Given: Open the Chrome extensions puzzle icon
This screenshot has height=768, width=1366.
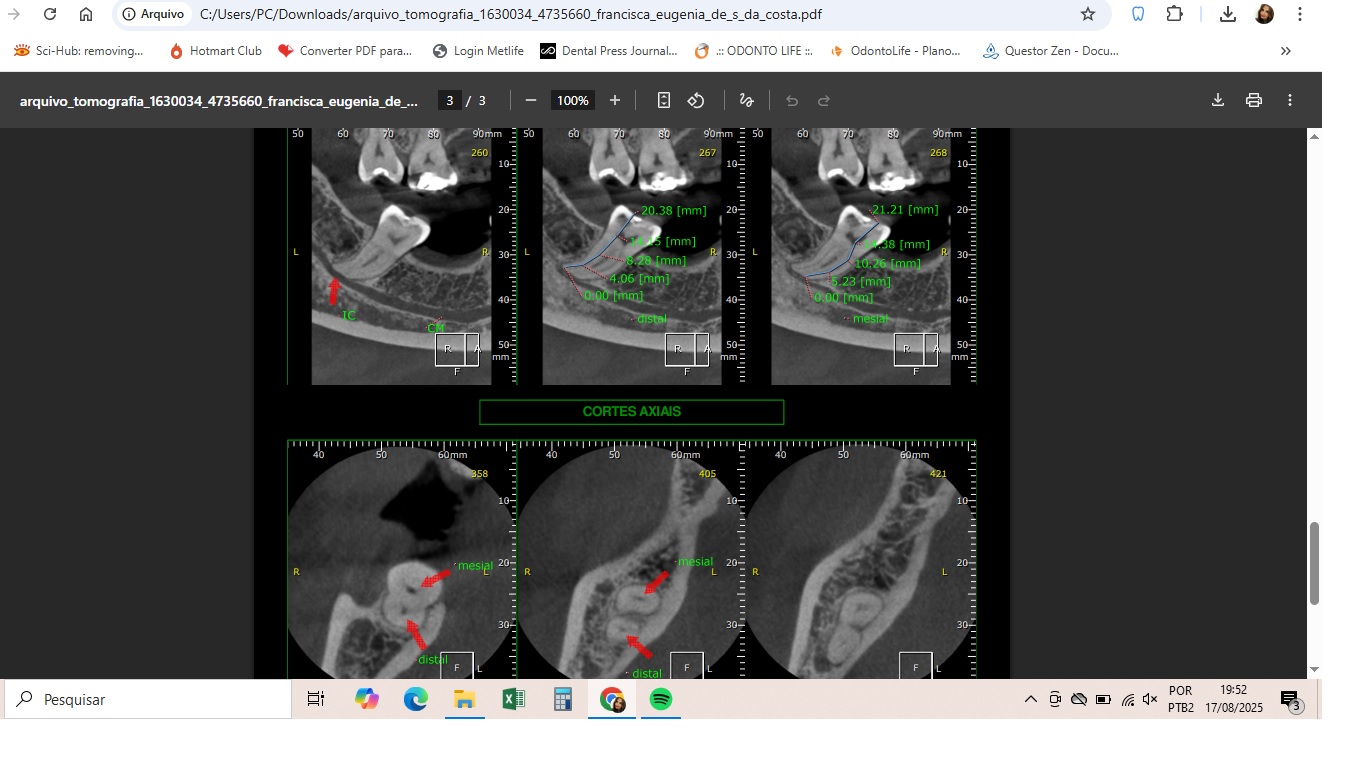Looking at the screenshot, I should pos(1175,14).
